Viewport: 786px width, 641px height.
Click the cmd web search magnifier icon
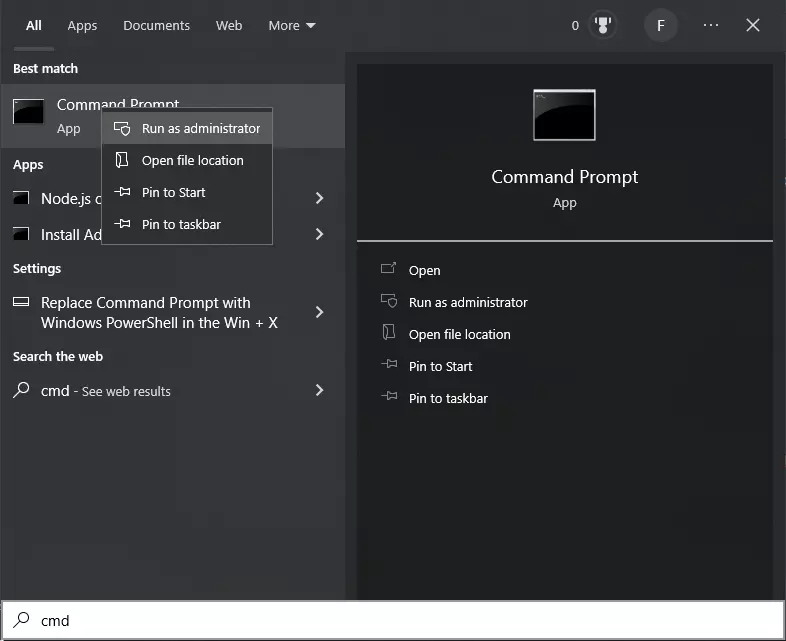point(21,390)
